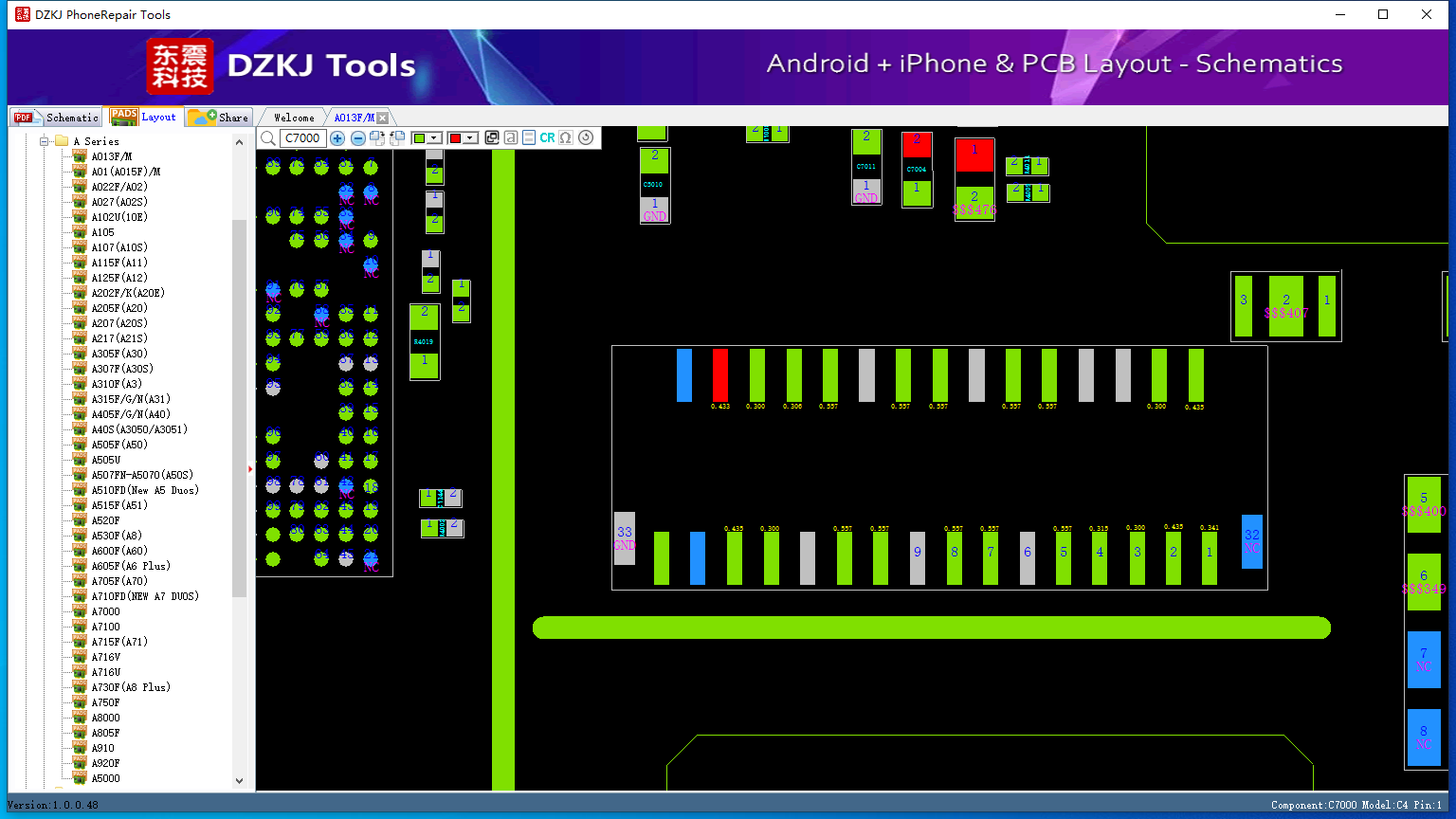Screen dimensions: 1456x819
Task: Click the search magnifier icon in layout toolbar
Action: pos(268,138)
